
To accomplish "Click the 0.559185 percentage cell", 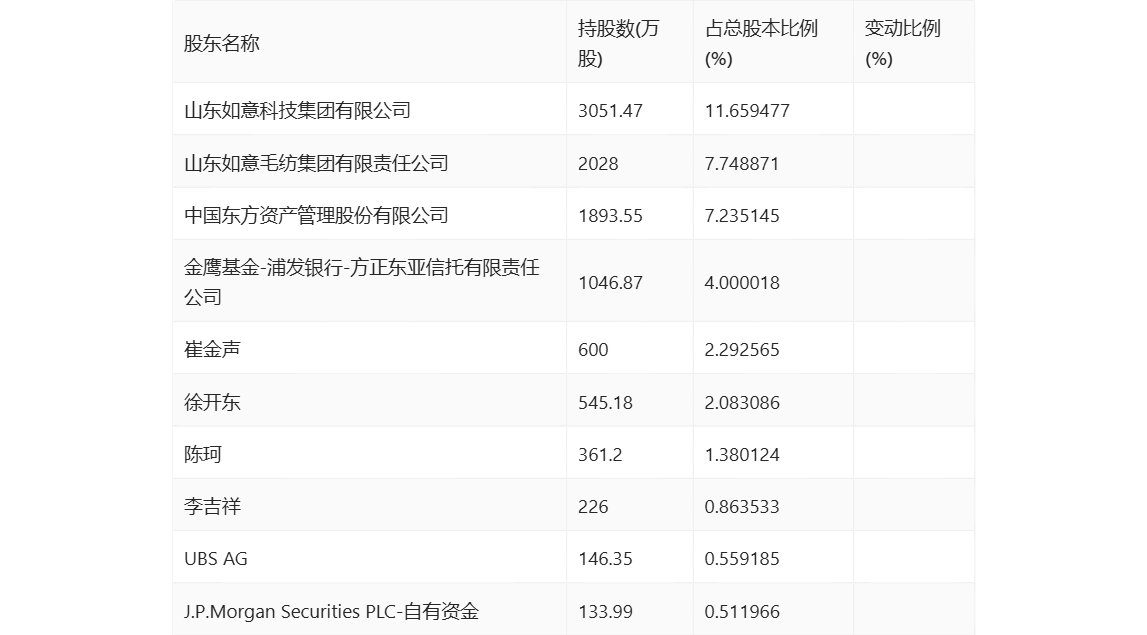I will (x=742, y=558).
